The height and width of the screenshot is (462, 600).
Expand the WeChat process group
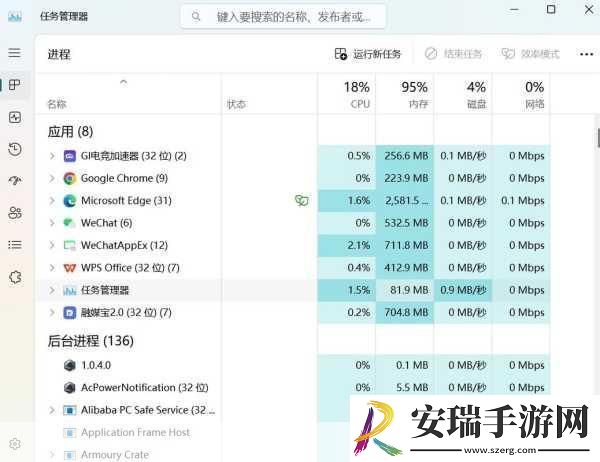click(52, 223)
